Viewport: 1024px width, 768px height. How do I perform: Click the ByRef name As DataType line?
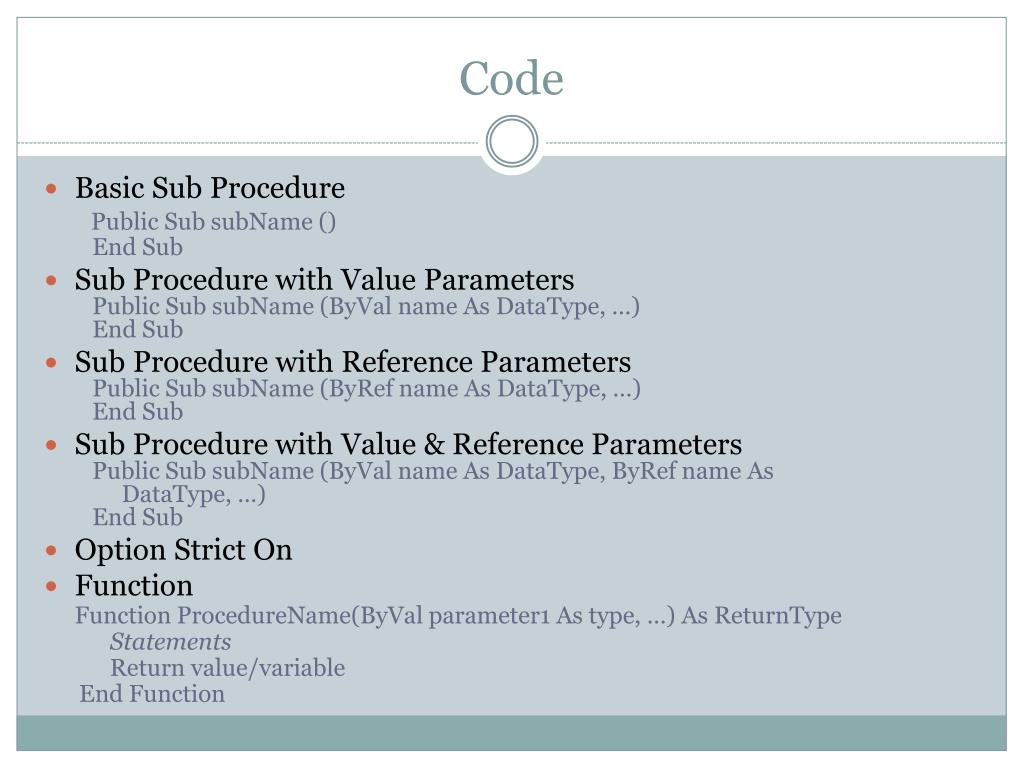366,389
